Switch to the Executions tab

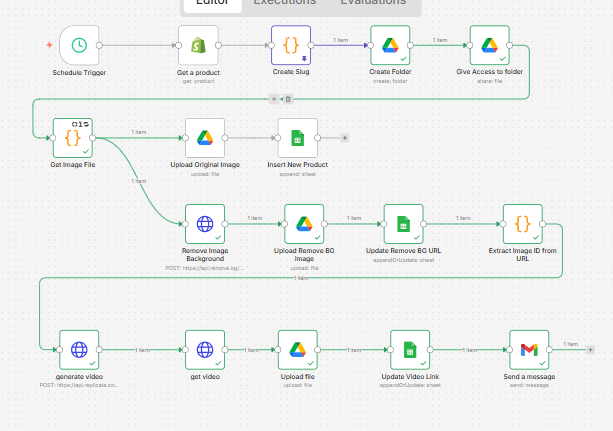284,3
